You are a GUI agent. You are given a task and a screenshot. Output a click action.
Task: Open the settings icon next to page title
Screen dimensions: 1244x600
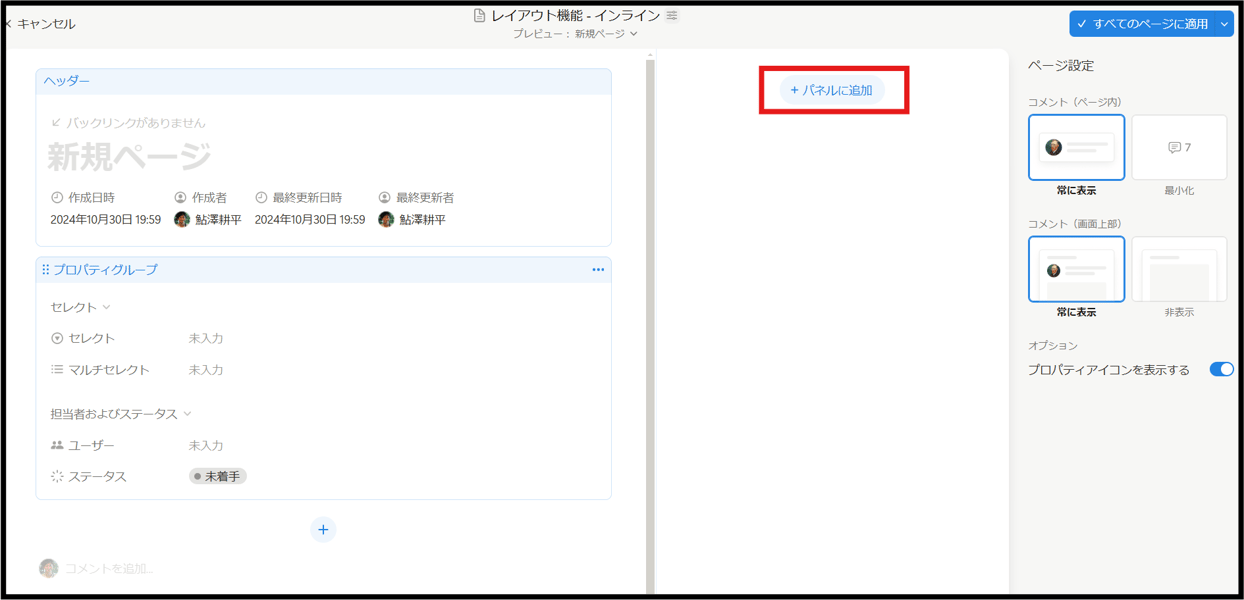coord(671,15)
